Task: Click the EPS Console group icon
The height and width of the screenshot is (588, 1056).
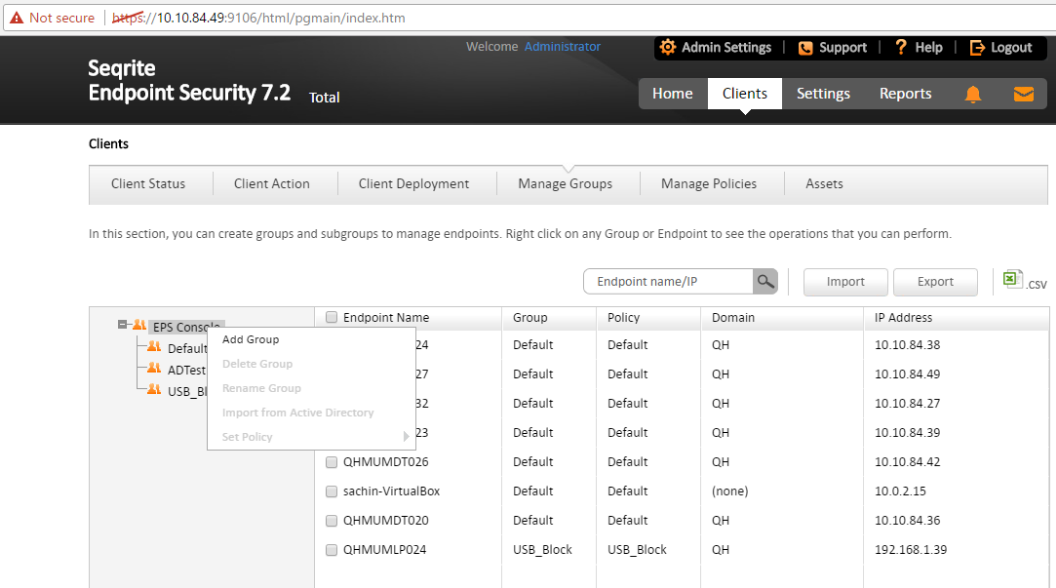Action: 139,325
